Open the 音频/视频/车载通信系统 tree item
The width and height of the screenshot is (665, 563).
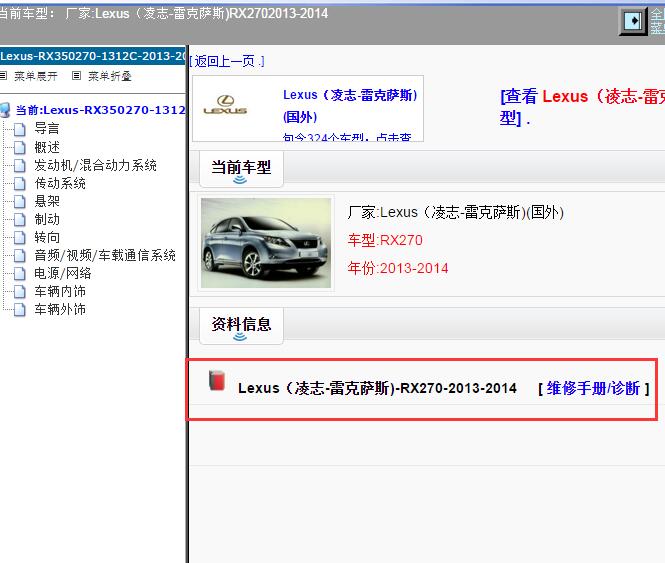pyautogui.click(x=105, y=255)
